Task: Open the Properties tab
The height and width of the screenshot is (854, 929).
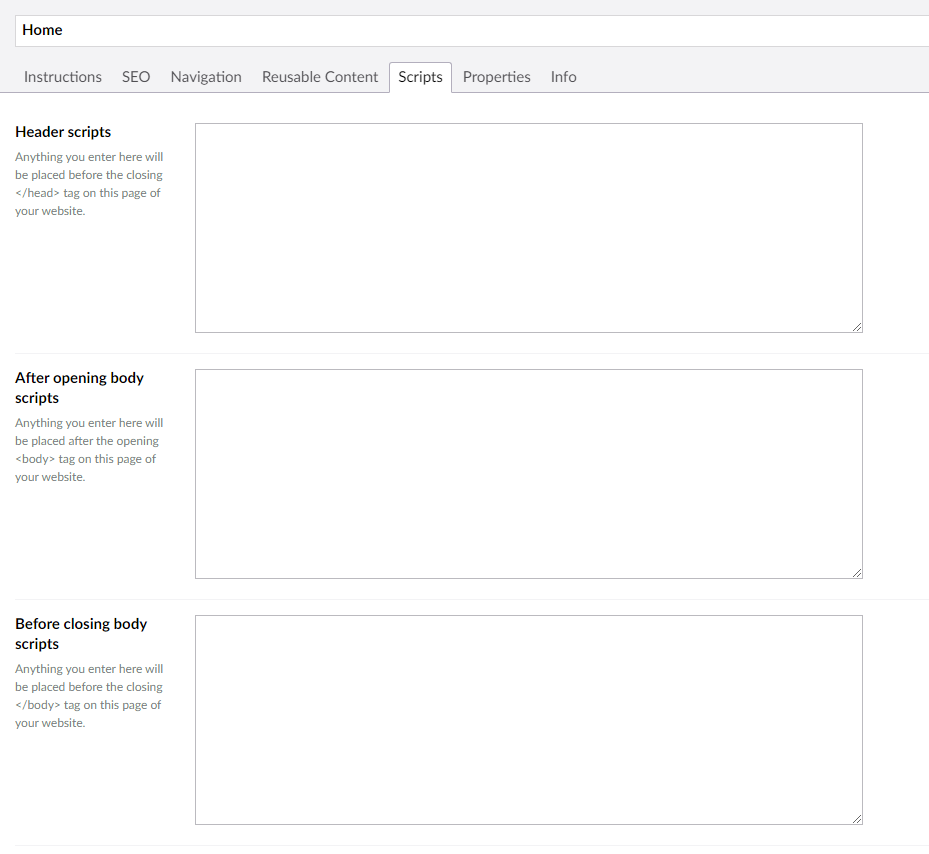Action: point(496,77)
